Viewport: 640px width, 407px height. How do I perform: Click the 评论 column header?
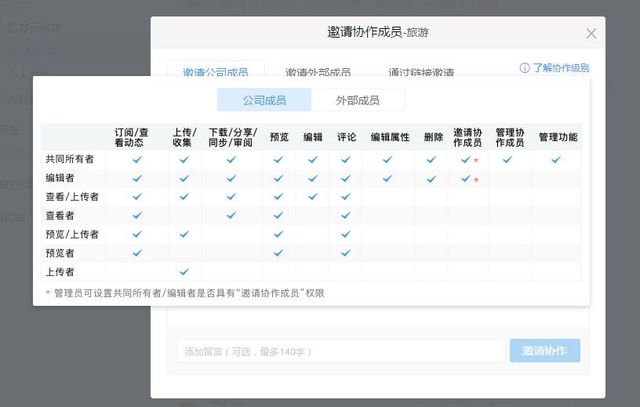coord(347,137)
